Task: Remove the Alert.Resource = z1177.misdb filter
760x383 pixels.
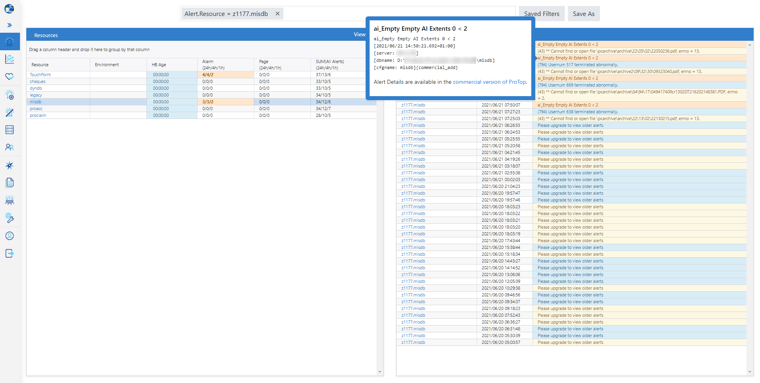Action: 278,14
